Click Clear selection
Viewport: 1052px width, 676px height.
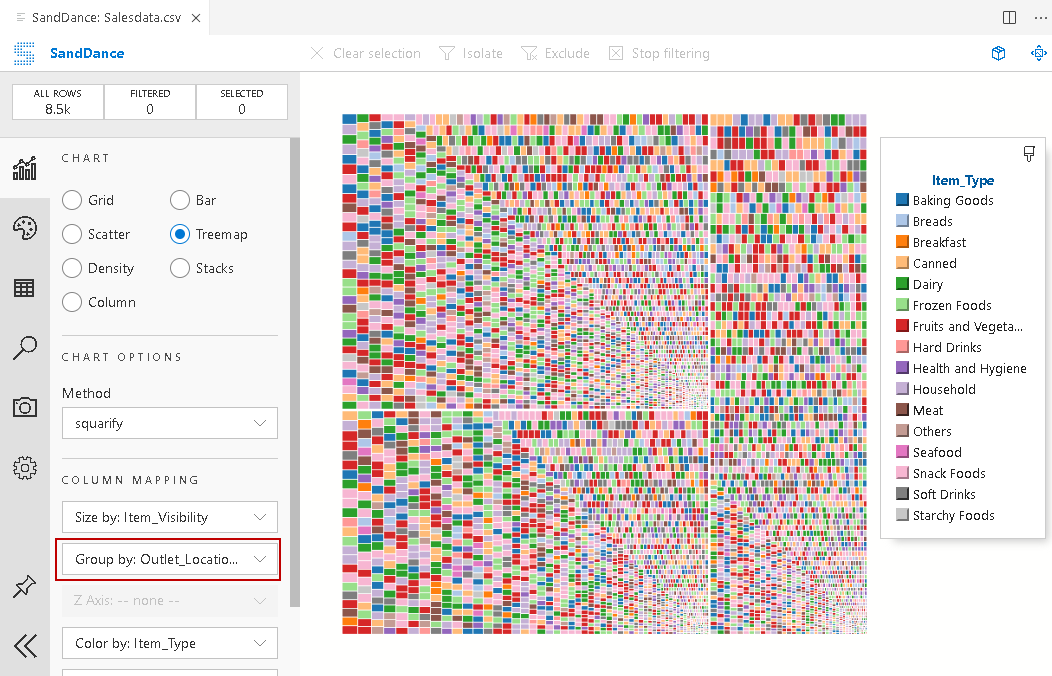366,53
